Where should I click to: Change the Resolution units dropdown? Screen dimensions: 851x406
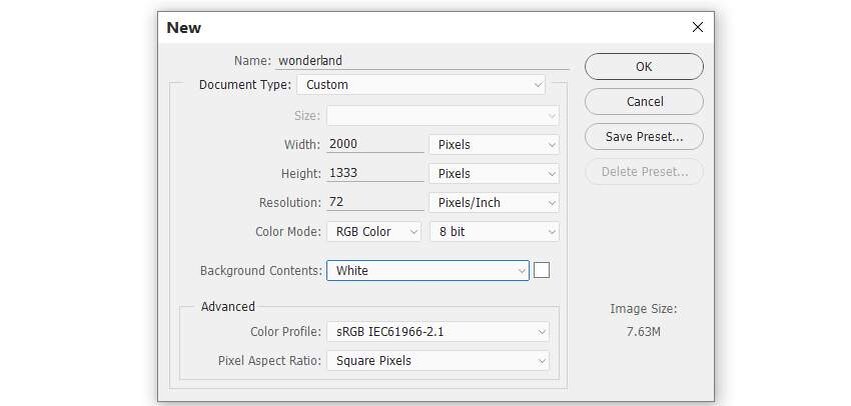[493, 203]
